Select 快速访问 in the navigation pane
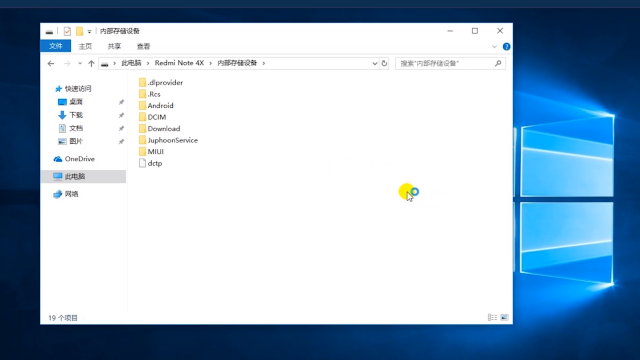This screenshot has height=360, width=640. (x=78, y=89)
